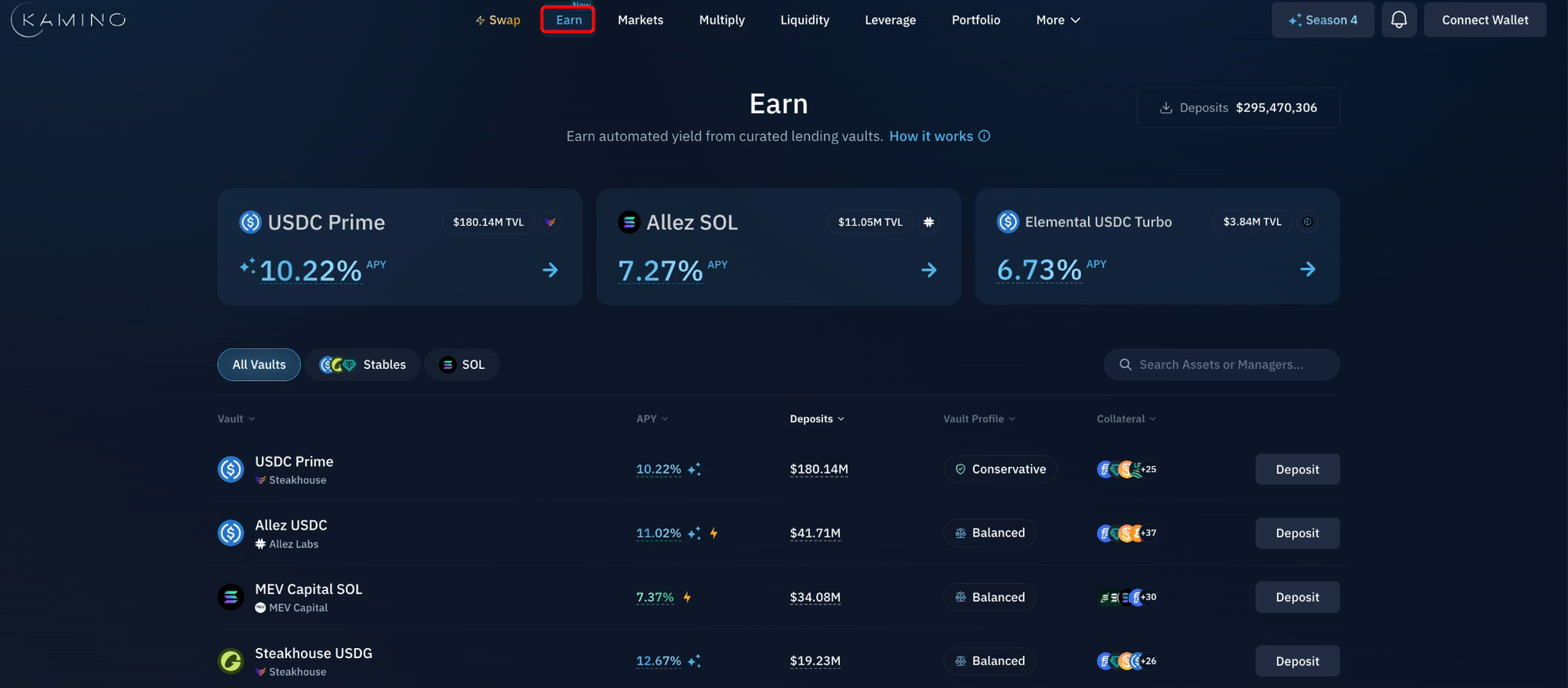Viewport: 1568px width, 688px height.
Task: Click the lightning boost icon on MEV Capital SOL
Action: [x=688, y=597]
